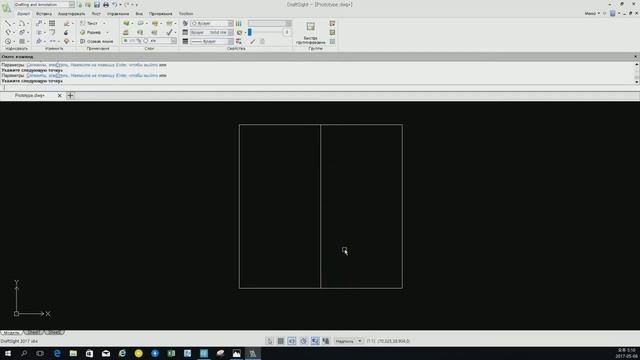This screenshot has height=360, width=640.
Task: Open the Annotate ribbon tab
Action: click(x=71, y=13)
